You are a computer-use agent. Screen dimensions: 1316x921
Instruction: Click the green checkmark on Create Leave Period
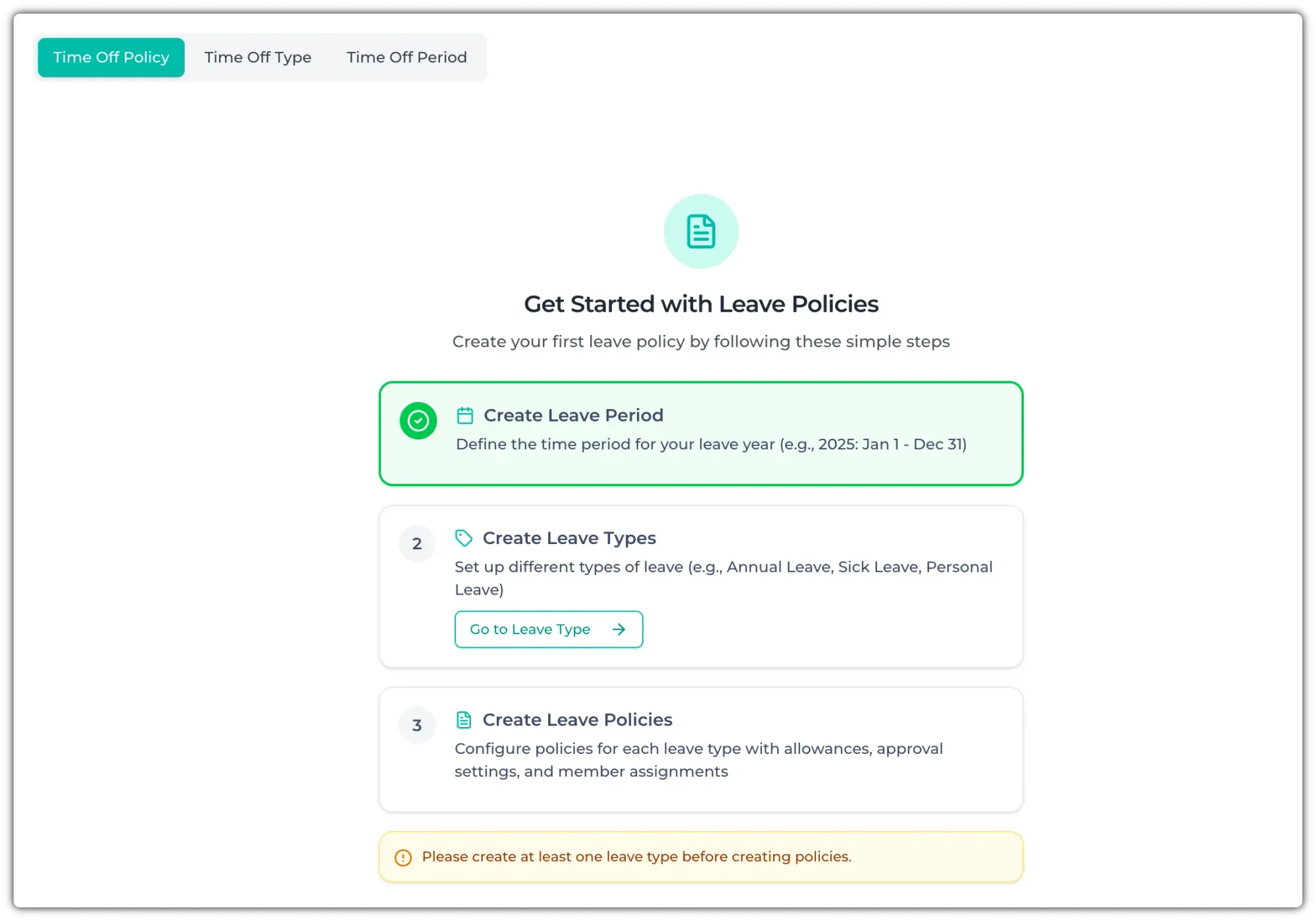click(x=418, y=421)
